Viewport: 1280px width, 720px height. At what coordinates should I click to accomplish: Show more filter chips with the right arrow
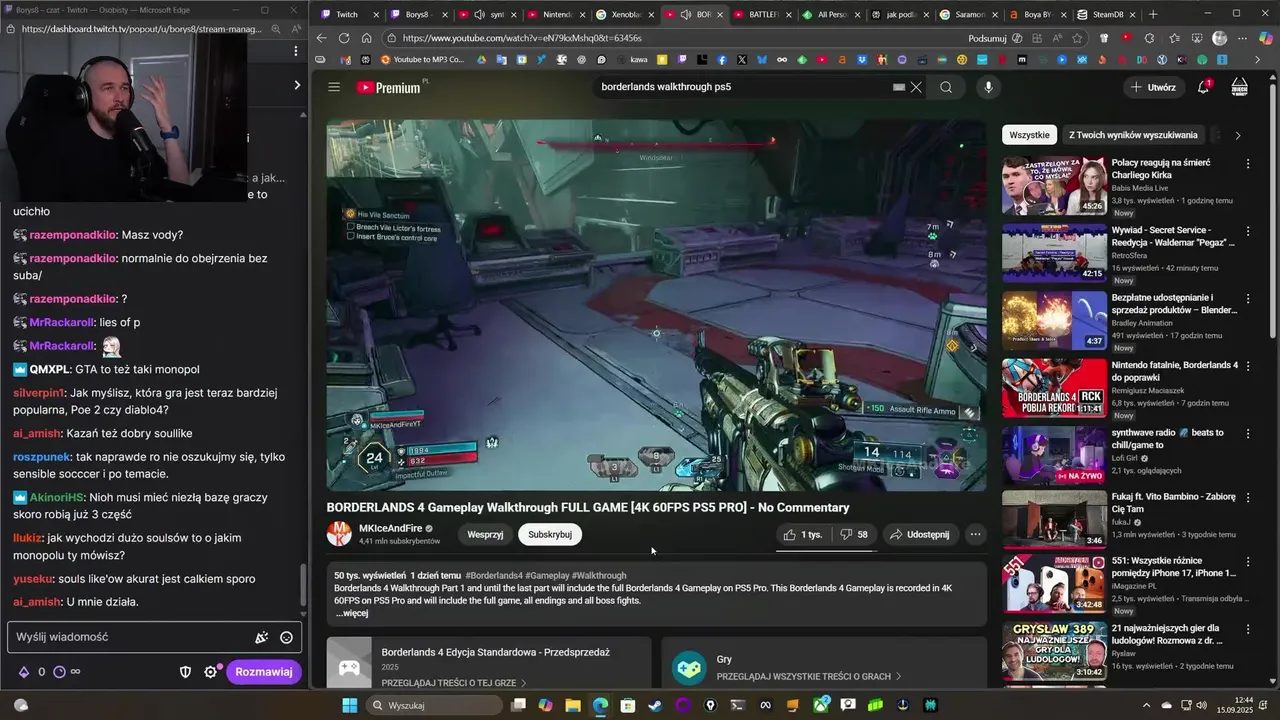tap(1238, 135)
